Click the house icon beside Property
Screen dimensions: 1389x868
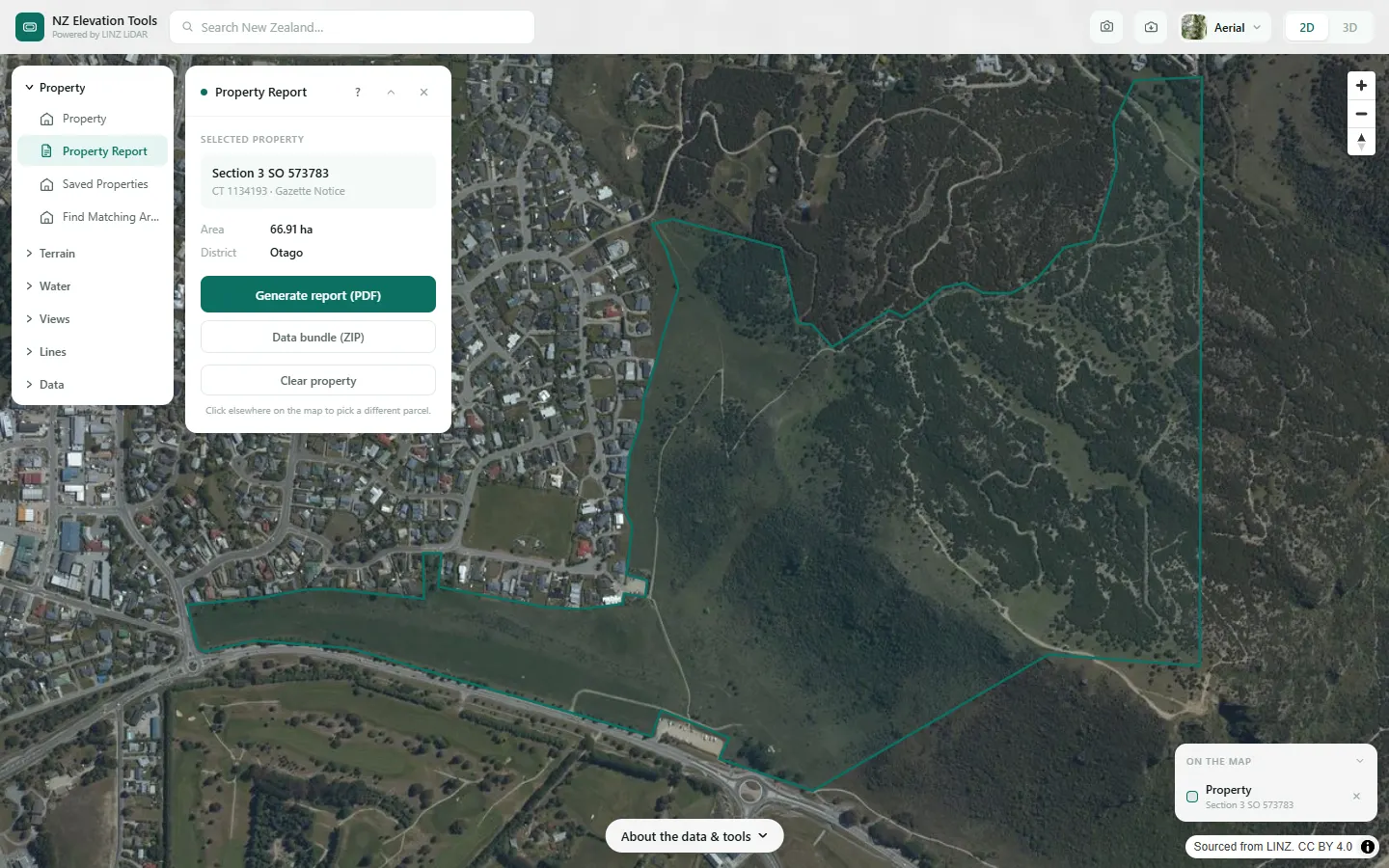tap(46, 120)
